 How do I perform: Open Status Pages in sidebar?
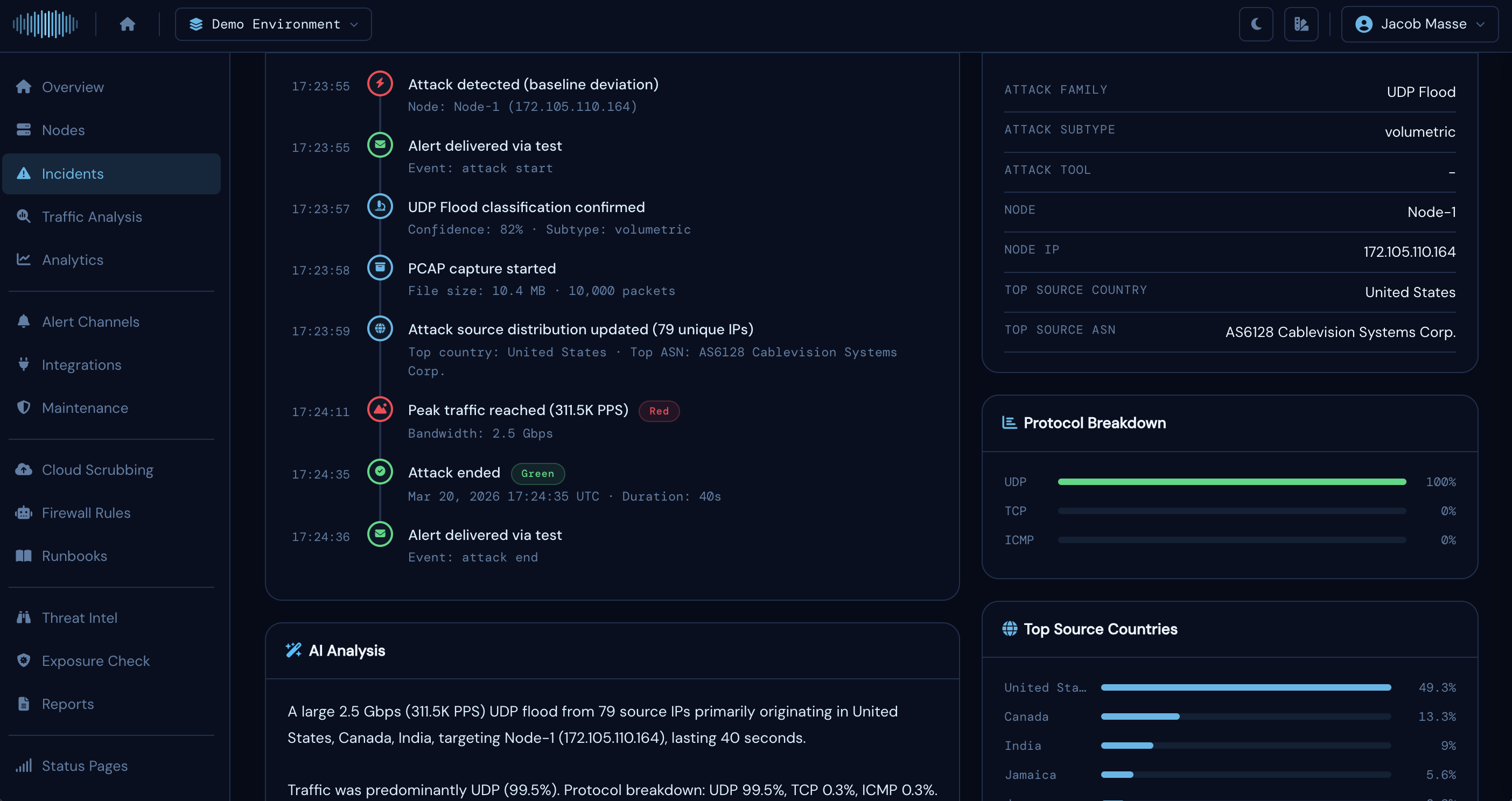[x=85, y=766]
